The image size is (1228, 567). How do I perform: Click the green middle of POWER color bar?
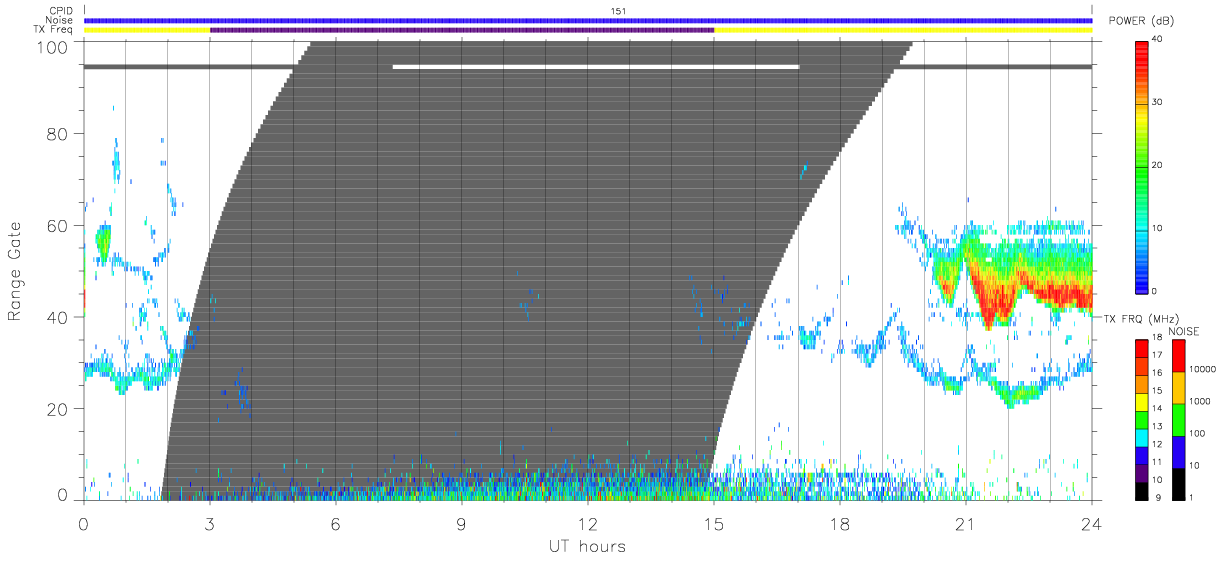click(1143, 165)
